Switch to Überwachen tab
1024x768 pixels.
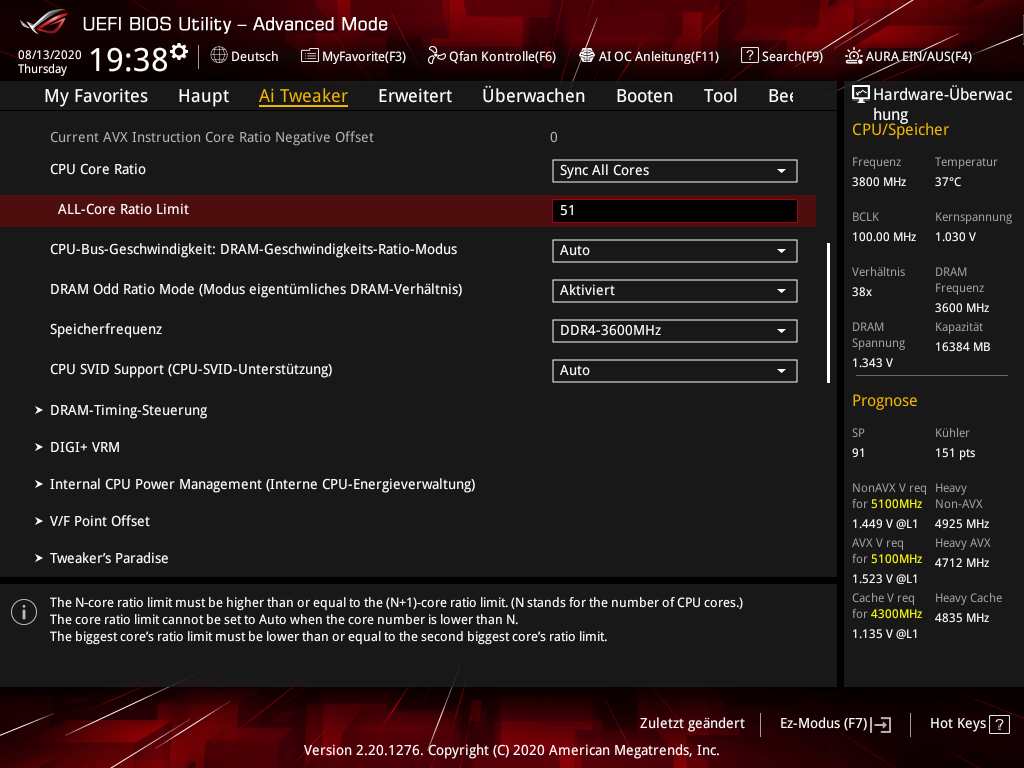coord(534,96)
